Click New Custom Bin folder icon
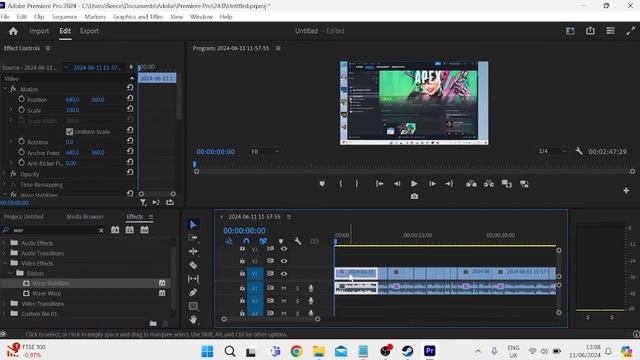The height and width of the screenshot is (360, 640). tap(153, 324)
